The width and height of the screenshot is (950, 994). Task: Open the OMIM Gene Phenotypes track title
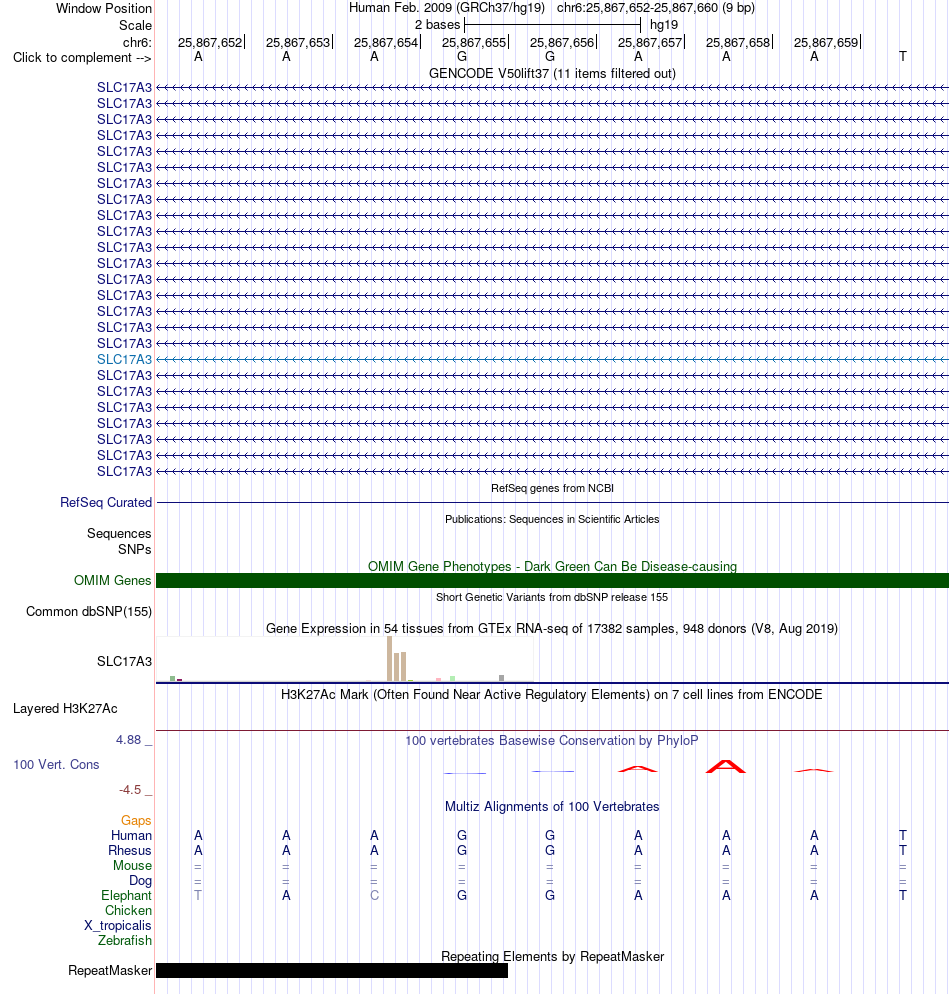click(552, 566)
